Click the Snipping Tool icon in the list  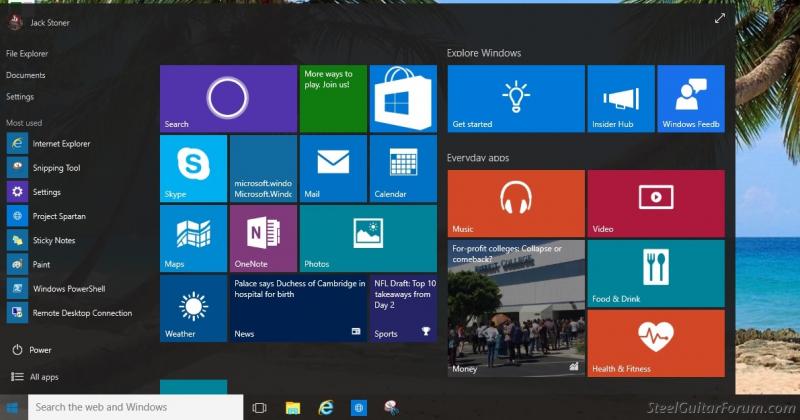tap(17, 167)
